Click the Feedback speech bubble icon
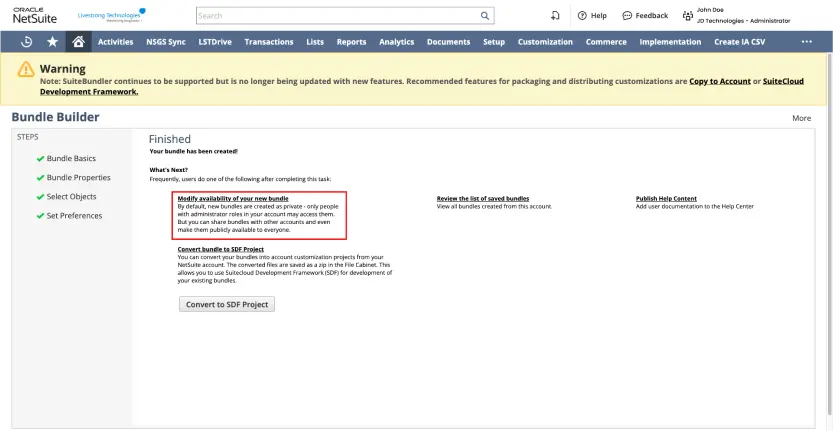The image size is (833, 431). (627, 16)
